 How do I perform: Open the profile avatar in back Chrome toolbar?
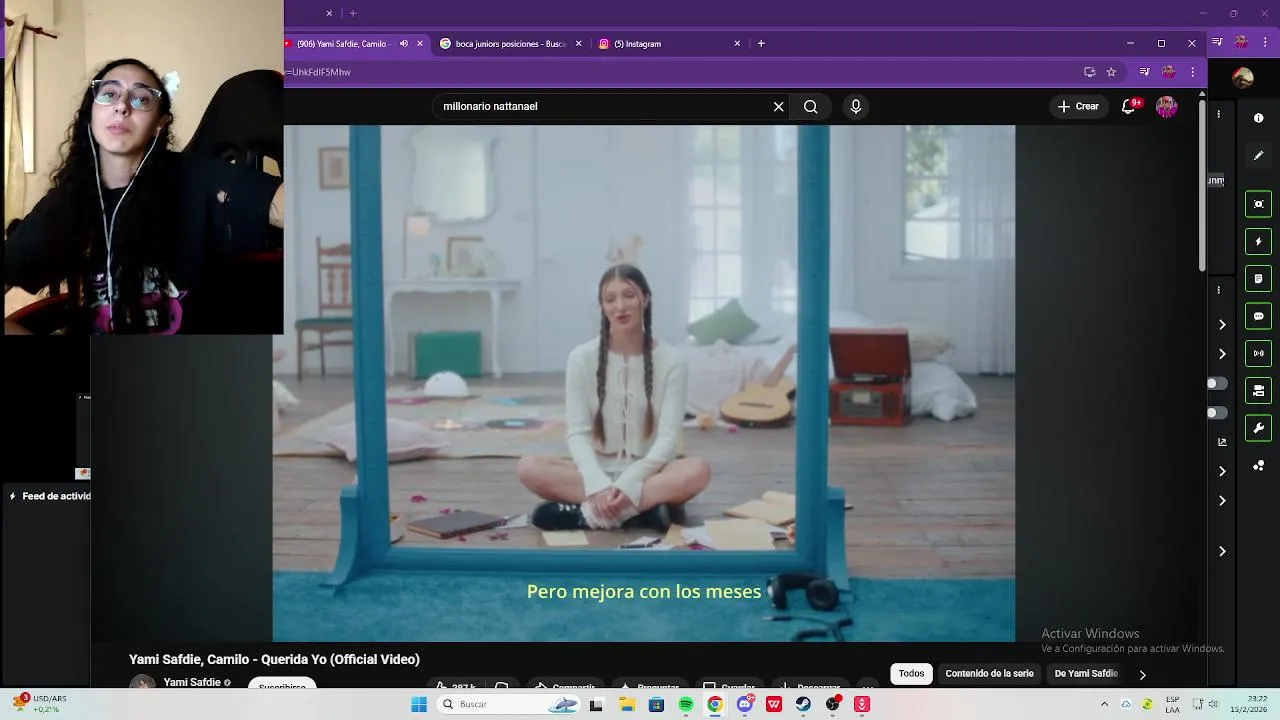coord(1241,42)
